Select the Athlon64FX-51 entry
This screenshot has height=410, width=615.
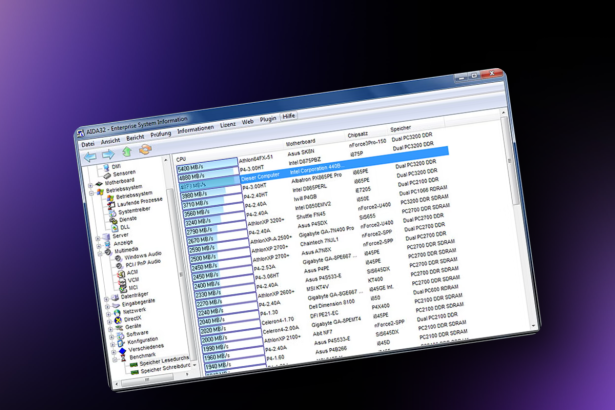(x=256, y=159)
